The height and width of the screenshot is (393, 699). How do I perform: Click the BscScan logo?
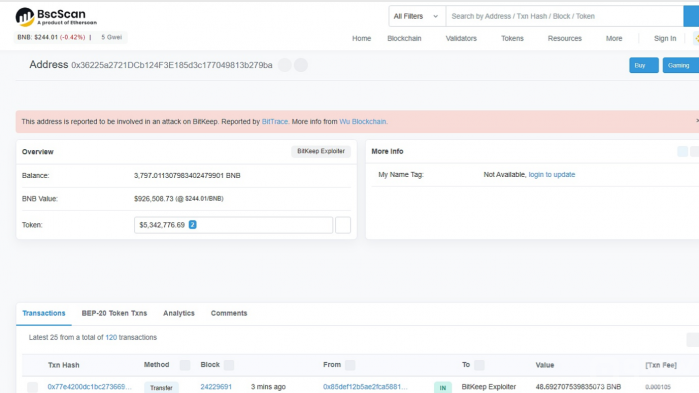point(56,17)
